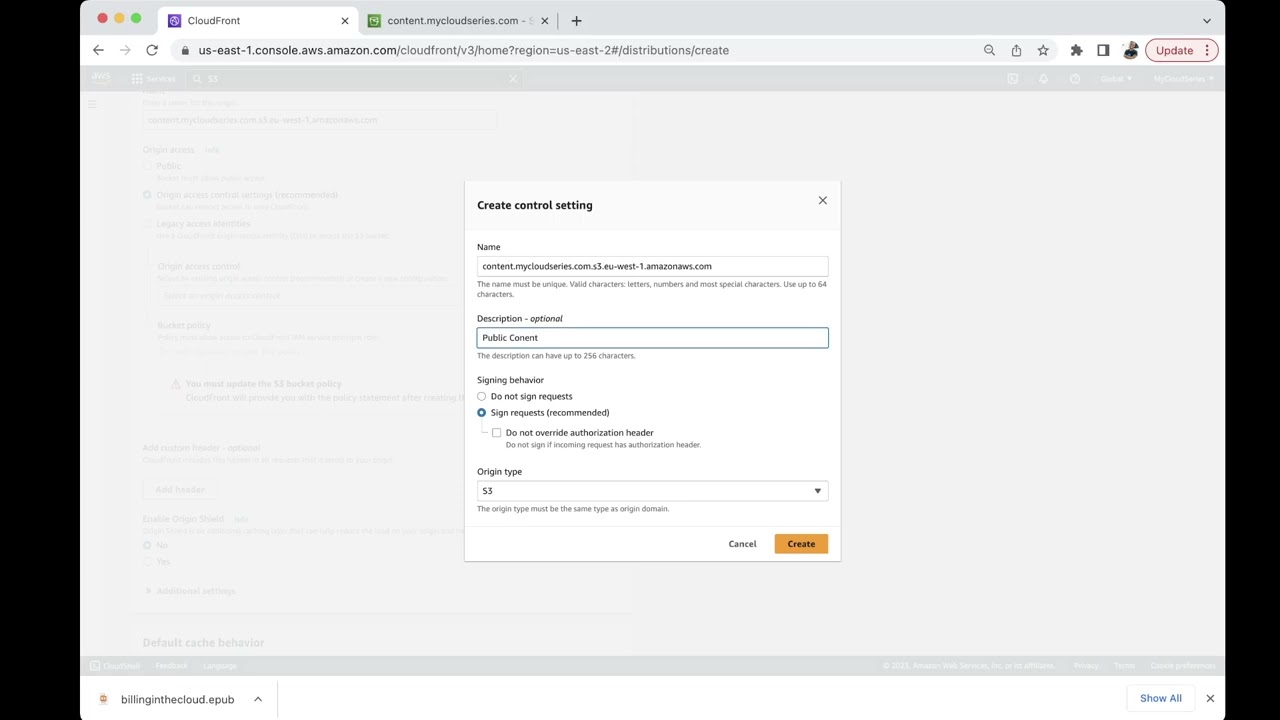The image size is (1280, 720).
Task: Click the Cancel button
Action: point(742,544)
